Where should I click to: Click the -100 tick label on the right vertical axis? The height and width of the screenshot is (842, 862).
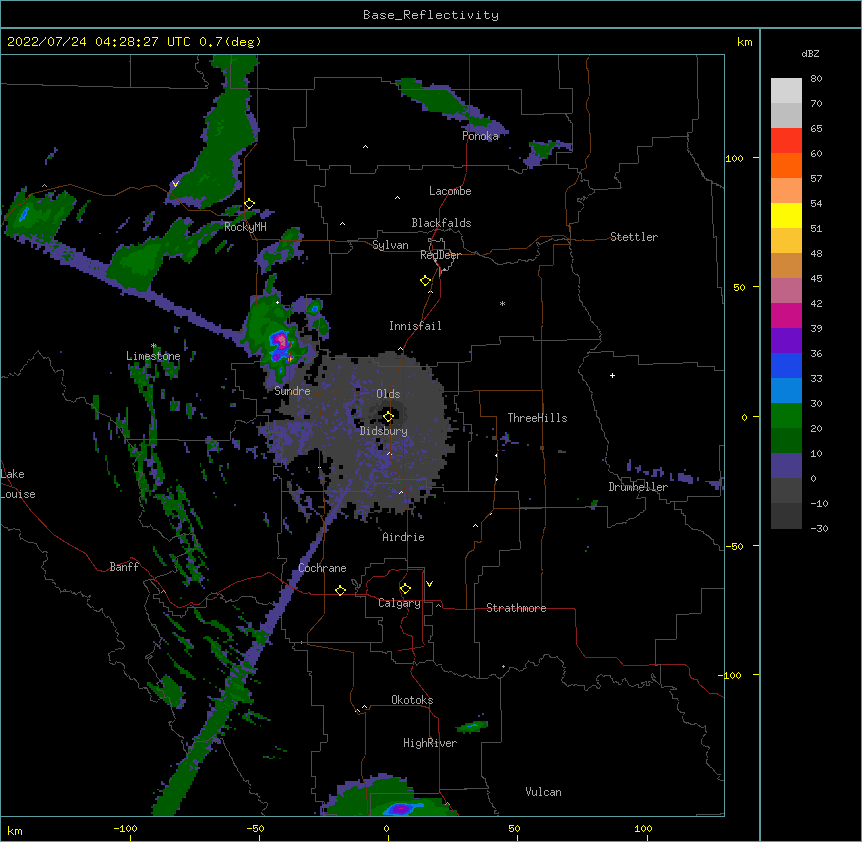tap(731, 675)
